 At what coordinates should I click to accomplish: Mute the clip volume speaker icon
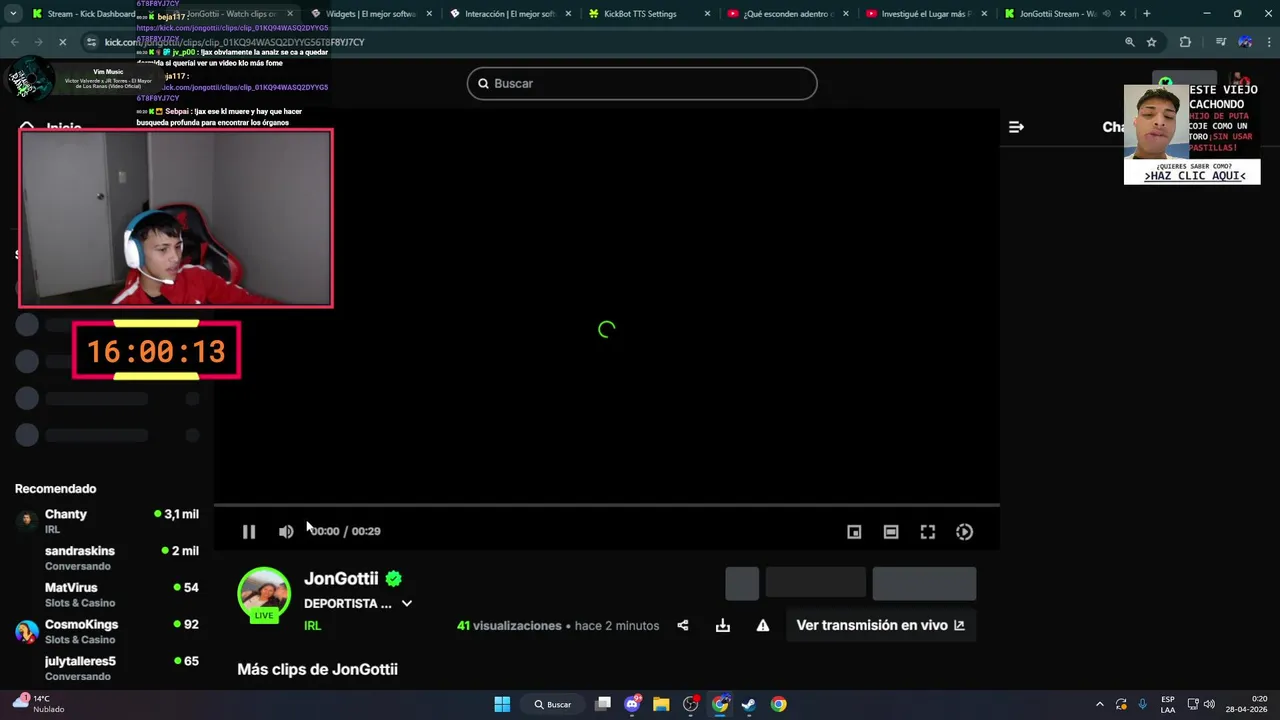click(x=286, y=532)
